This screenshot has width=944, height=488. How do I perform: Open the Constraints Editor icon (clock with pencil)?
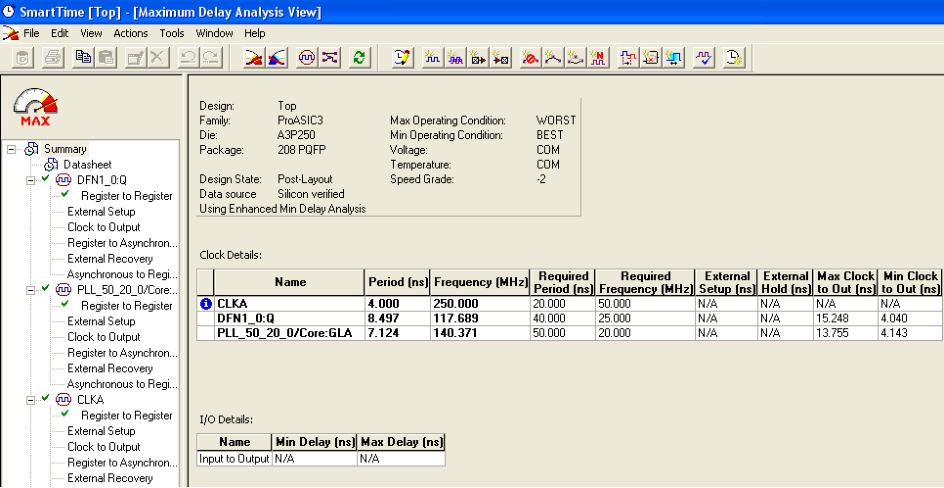(x=402, y=58)
